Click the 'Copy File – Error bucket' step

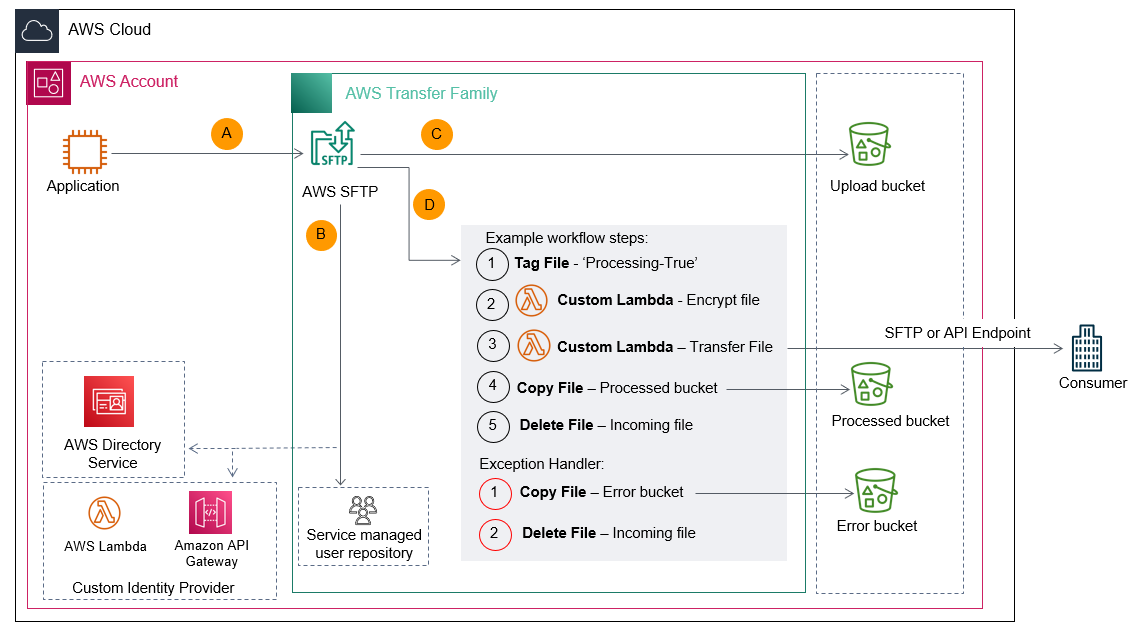tap(597, 492)
